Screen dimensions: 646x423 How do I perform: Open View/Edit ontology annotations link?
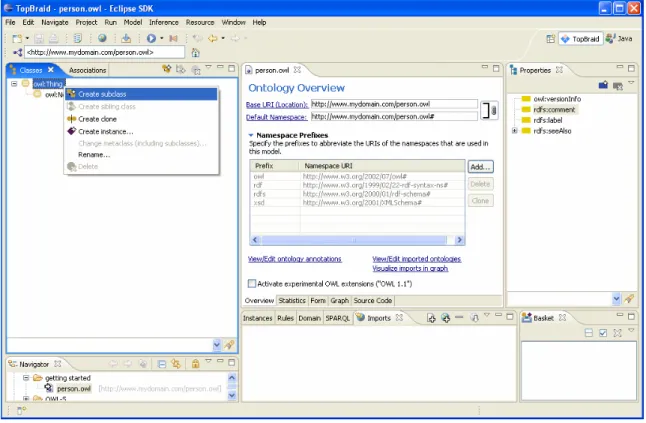[295, 259]
